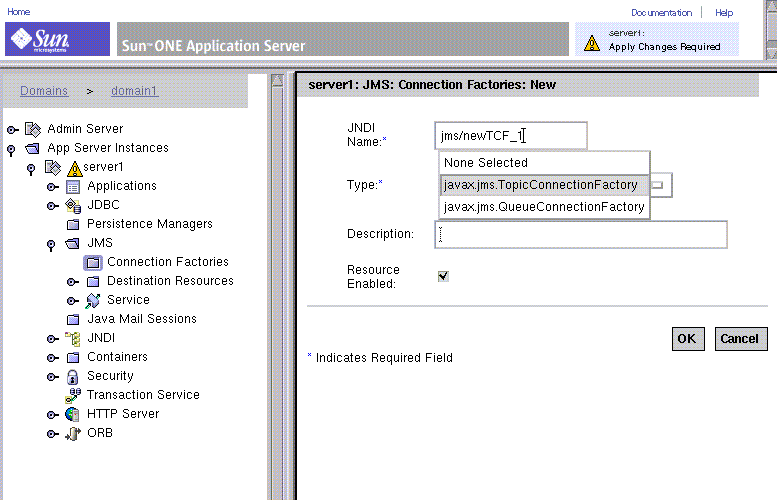Choose None Selected in Type list
The width and height of the screenshot is (777, 500).
click(x=544, y=163)
